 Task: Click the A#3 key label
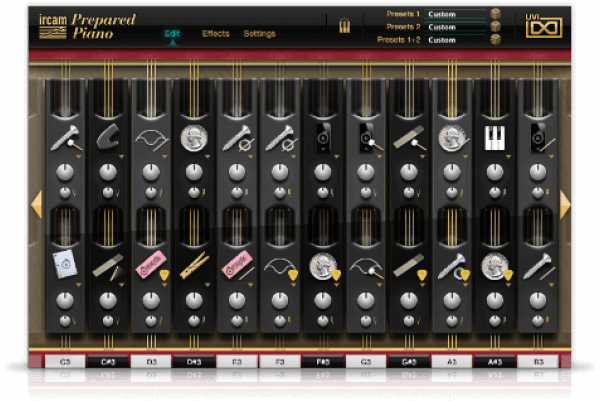pos(495,362)
